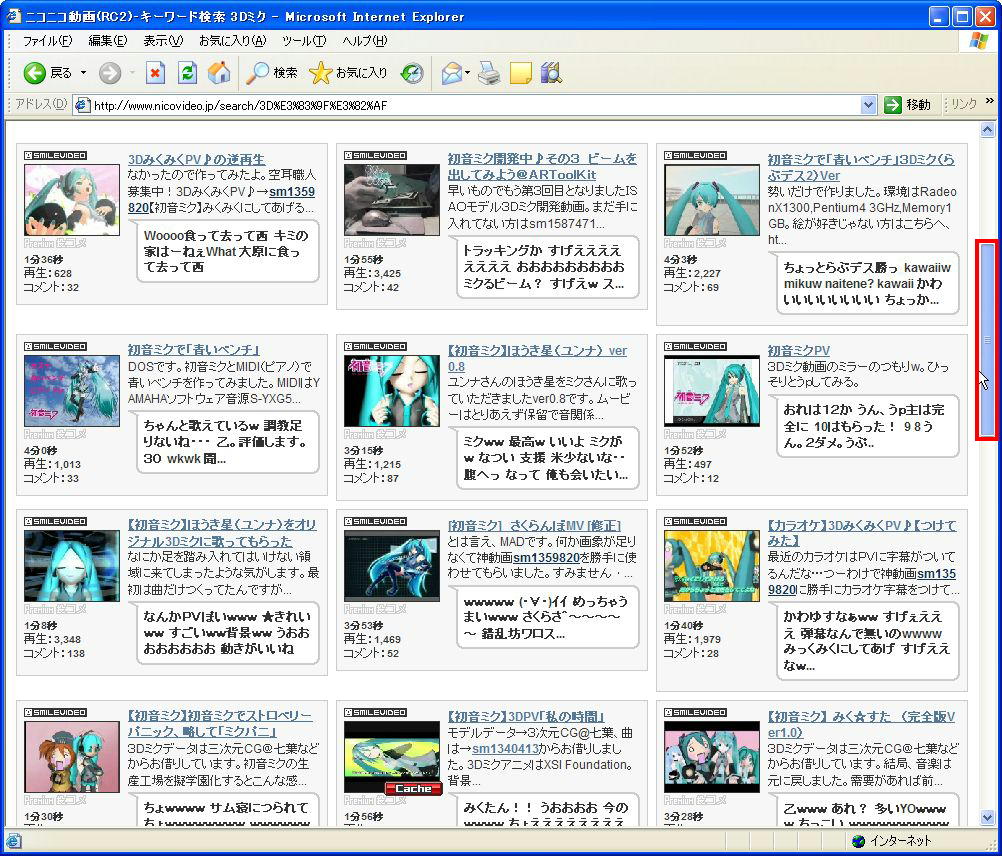The width and height of the screenshot is (1002, 856).
Task: Expand the Mail button dropdown arrow
Action: tap(467, 73)
